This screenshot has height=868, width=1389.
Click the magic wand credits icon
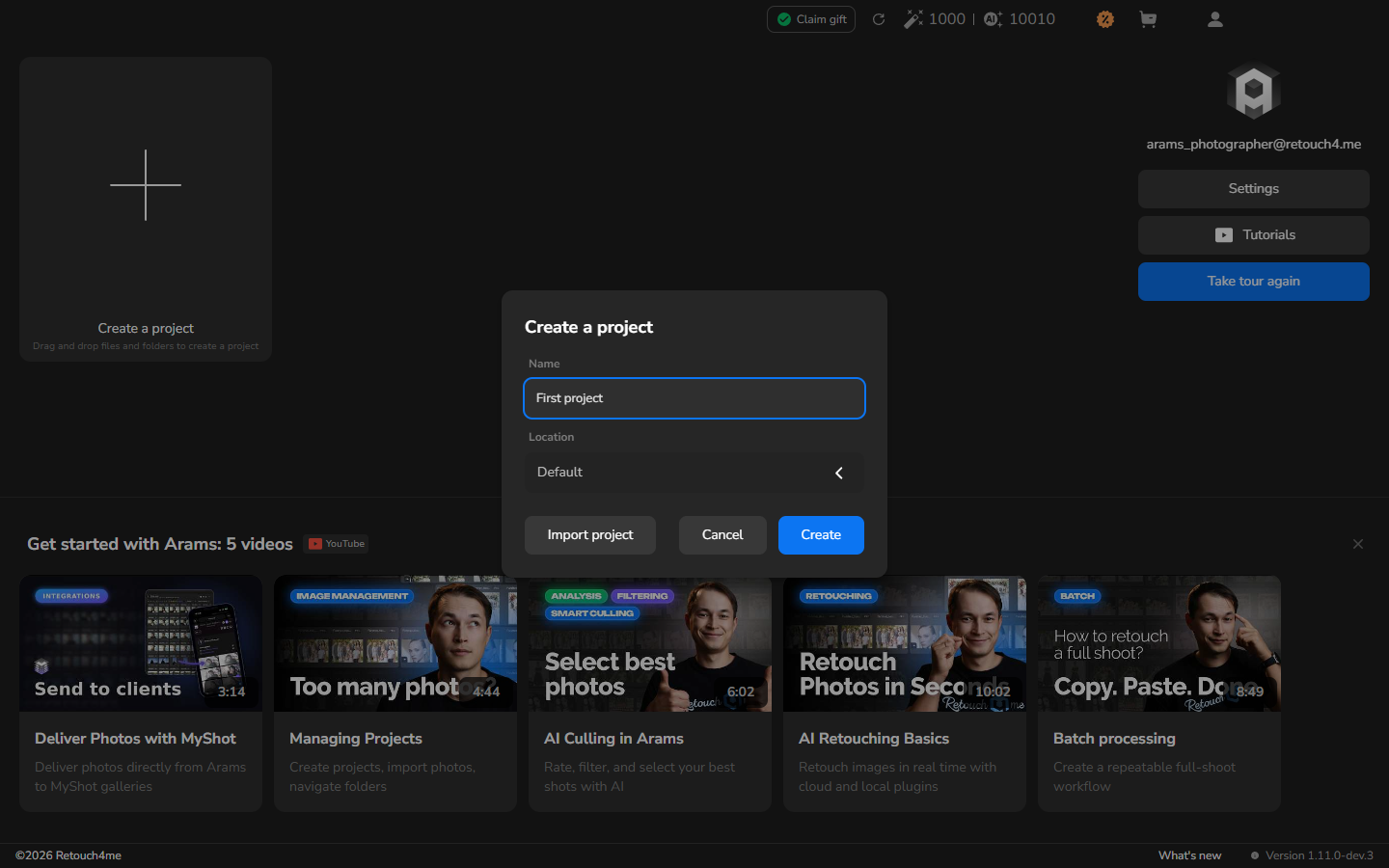click(x=912, y=19)
